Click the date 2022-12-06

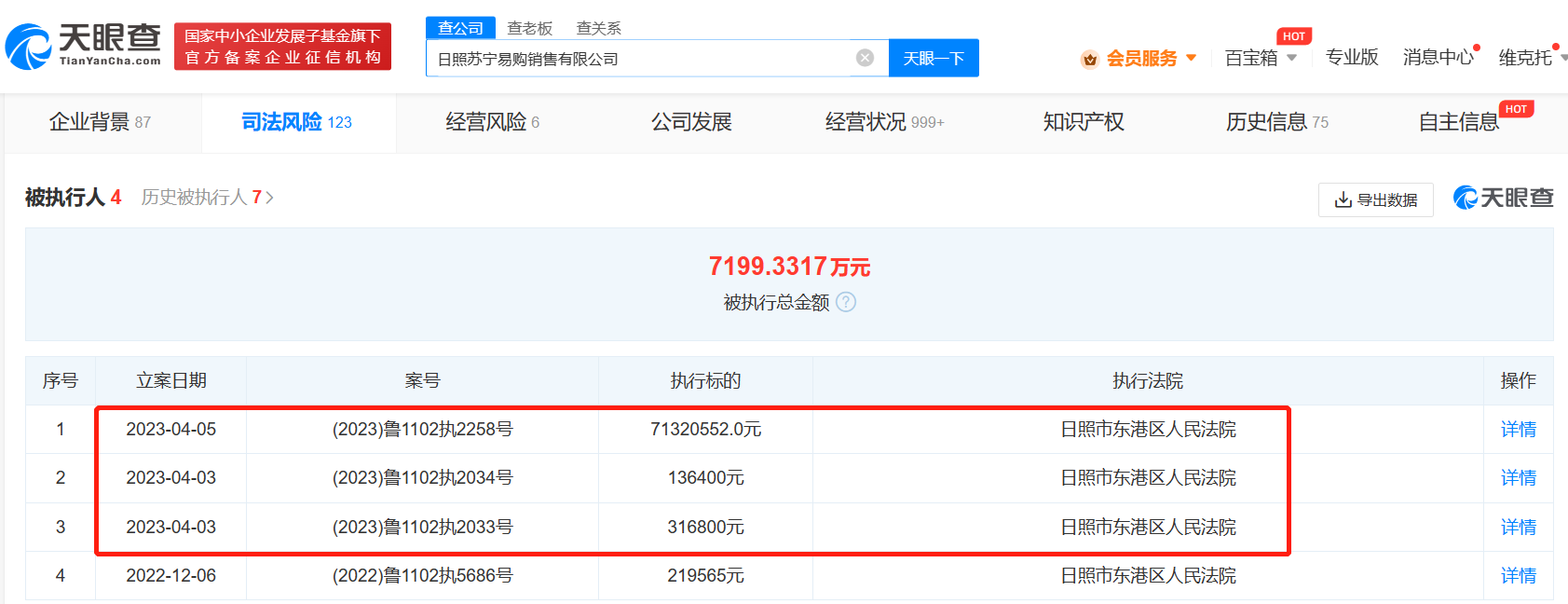(x=171, y=576)
